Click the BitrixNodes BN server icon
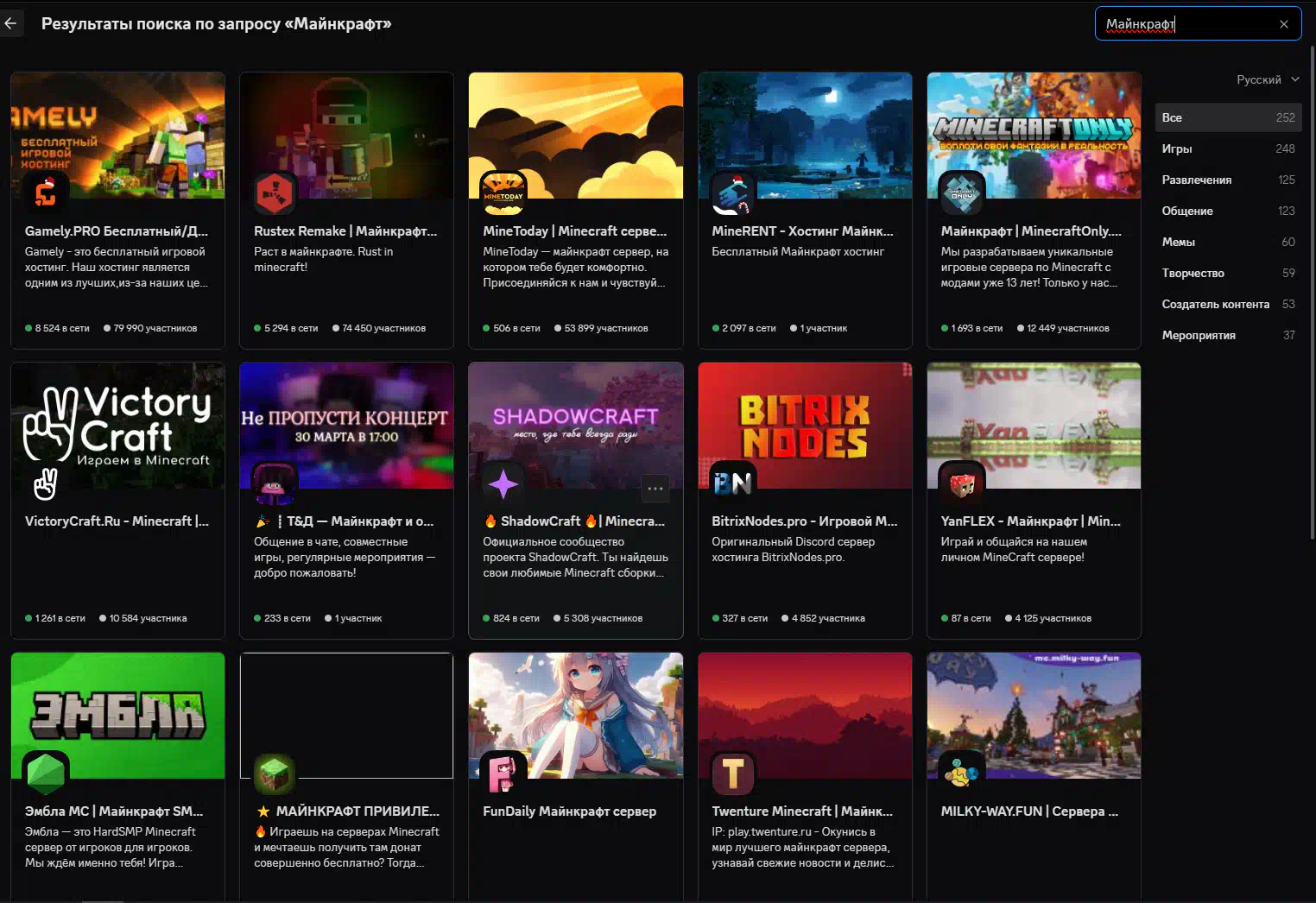 (x=732, y=483)
